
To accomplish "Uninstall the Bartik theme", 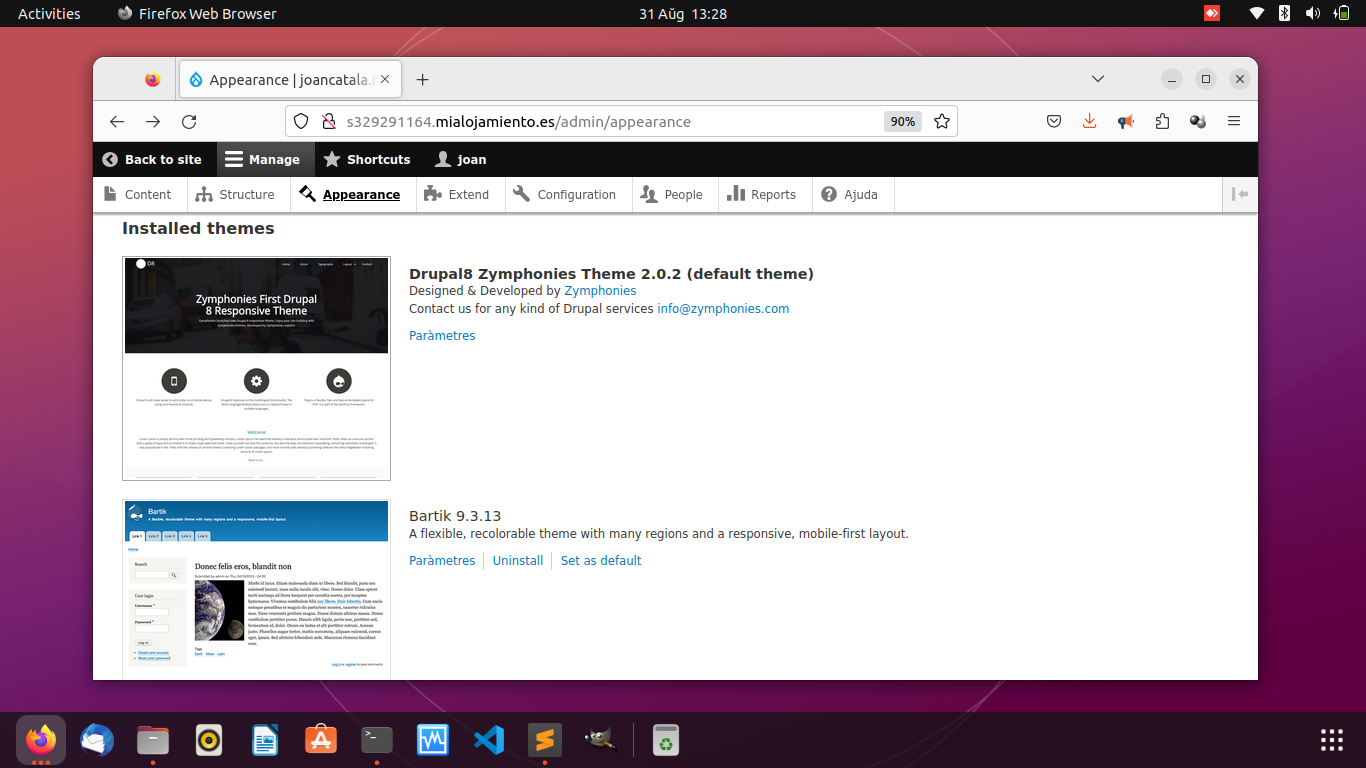I will (x=518, y=561).
